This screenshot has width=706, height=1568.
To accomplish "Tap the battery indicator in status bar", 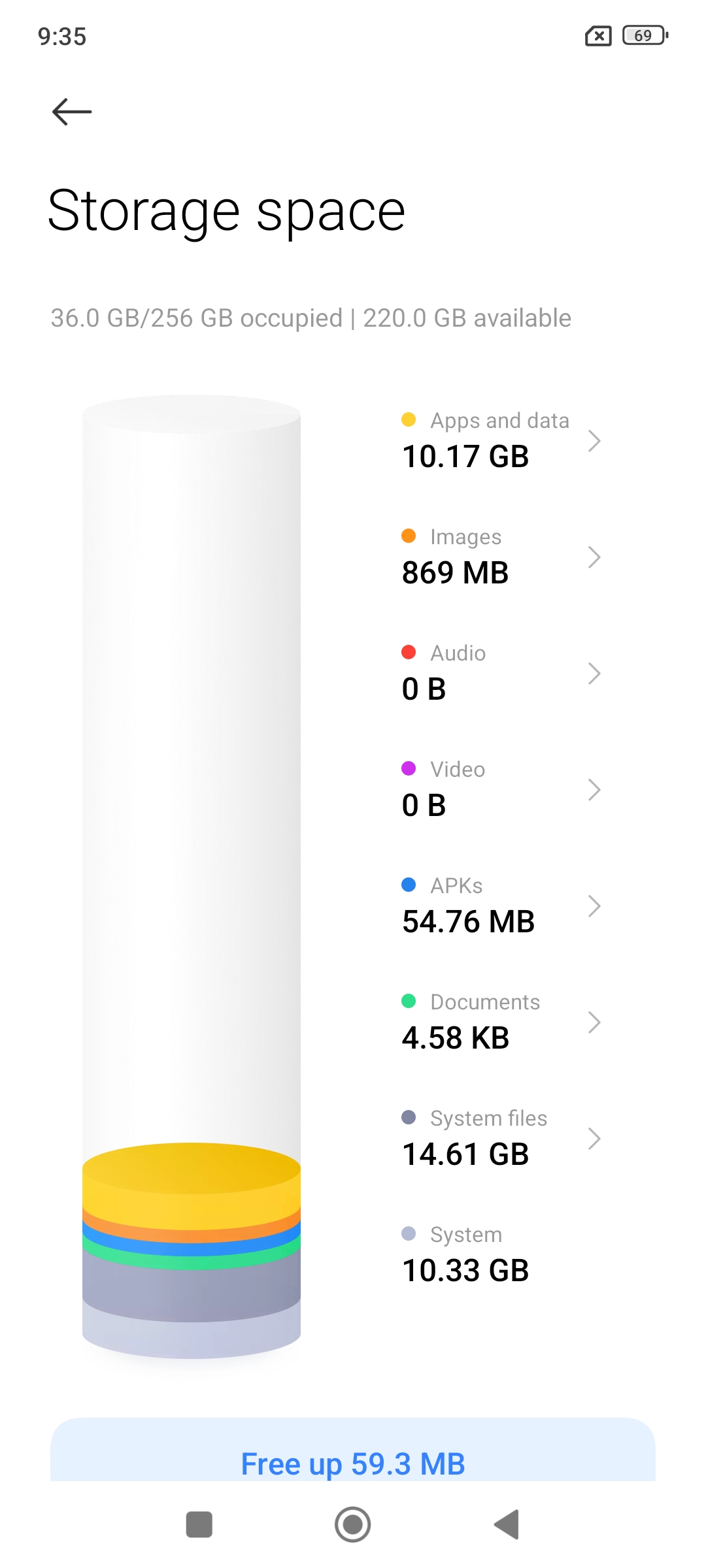I will (x=645, y=35).
